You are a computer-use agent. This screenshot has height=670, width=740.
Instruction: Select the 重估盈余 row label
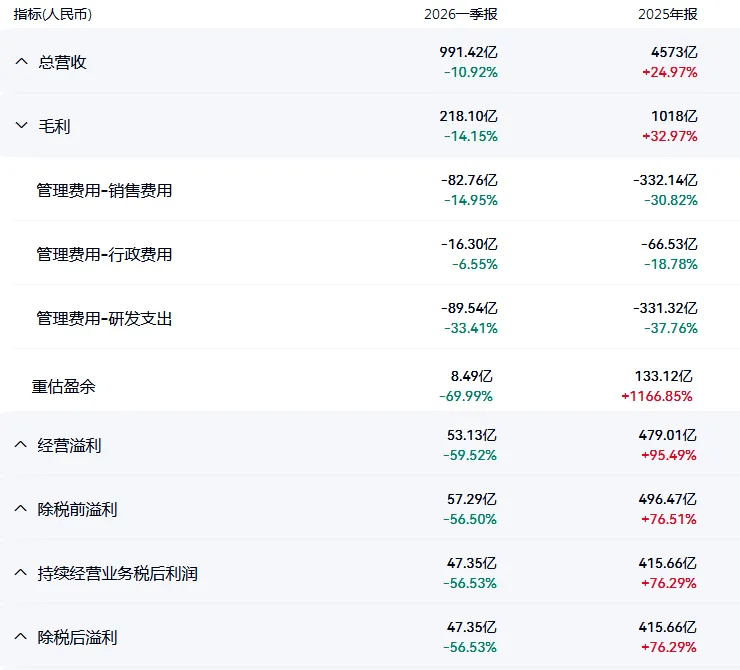[64, 387]
